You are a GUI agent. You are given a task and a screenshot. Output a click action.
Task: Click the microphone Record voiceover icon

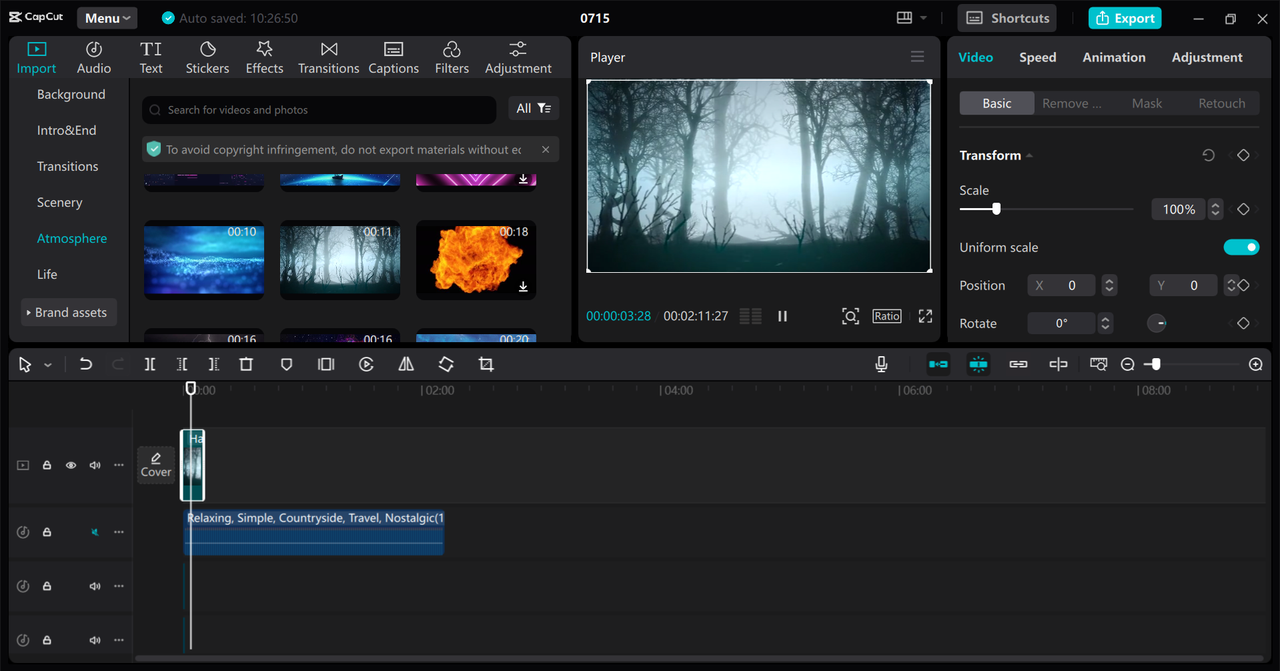[x=881, y=365]
